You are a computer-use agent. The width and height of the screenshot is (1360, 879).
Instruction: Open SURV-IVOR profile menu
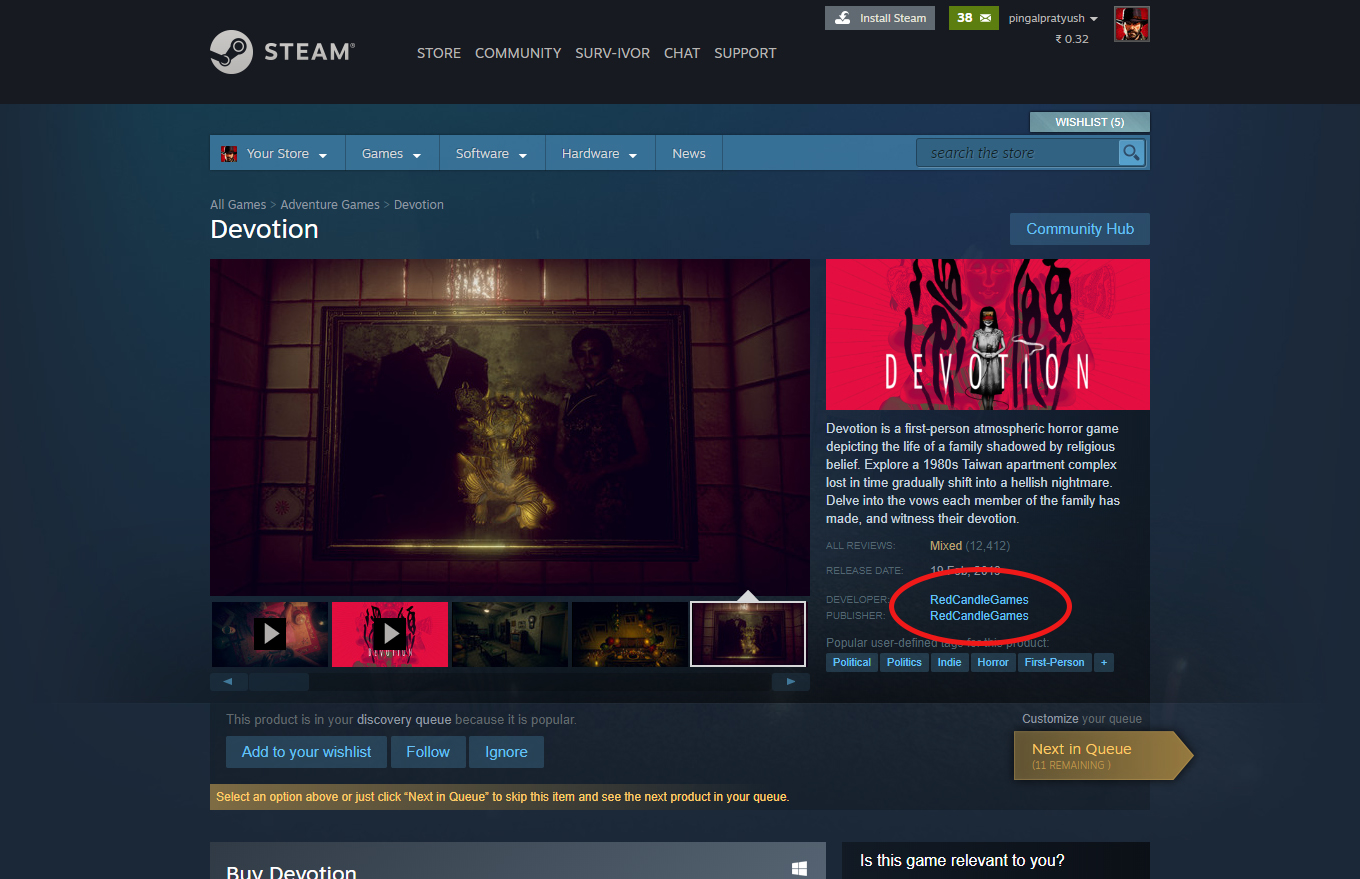pyautogui.click(x=613, y=53)
